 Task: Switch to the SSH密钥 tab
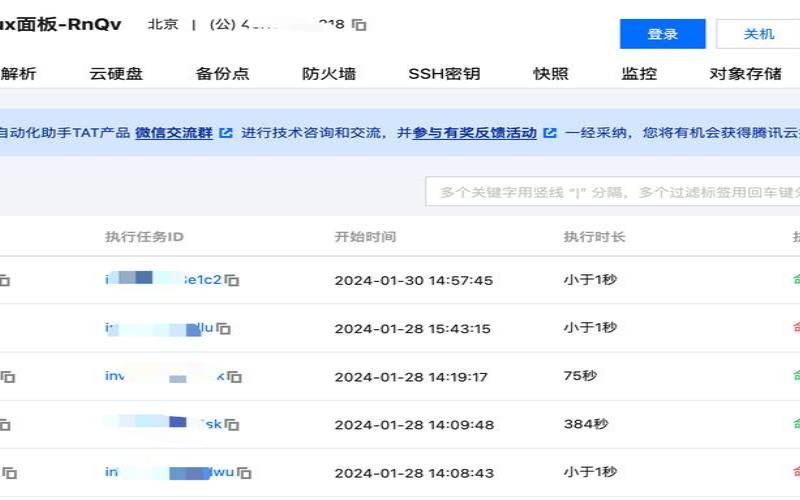444,74
